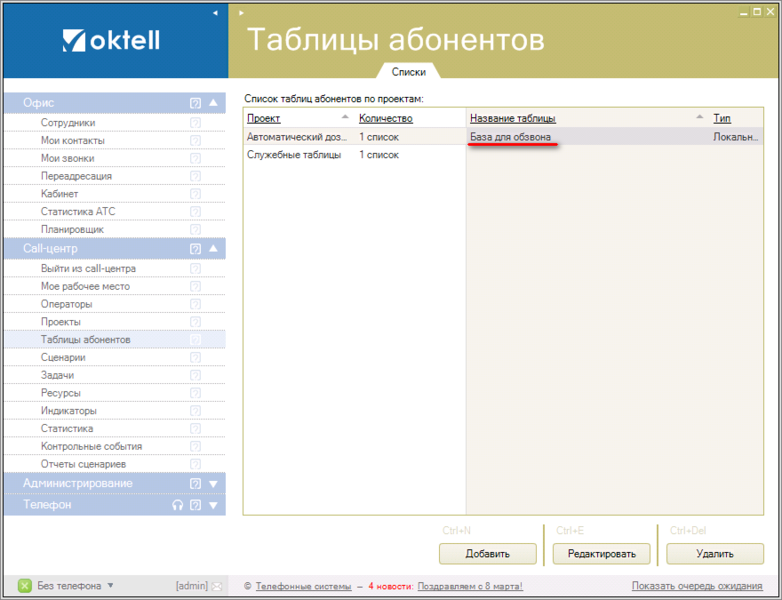782x600 pixels.
Task: Click the Редактировать button
Action: tap(601, 554)
